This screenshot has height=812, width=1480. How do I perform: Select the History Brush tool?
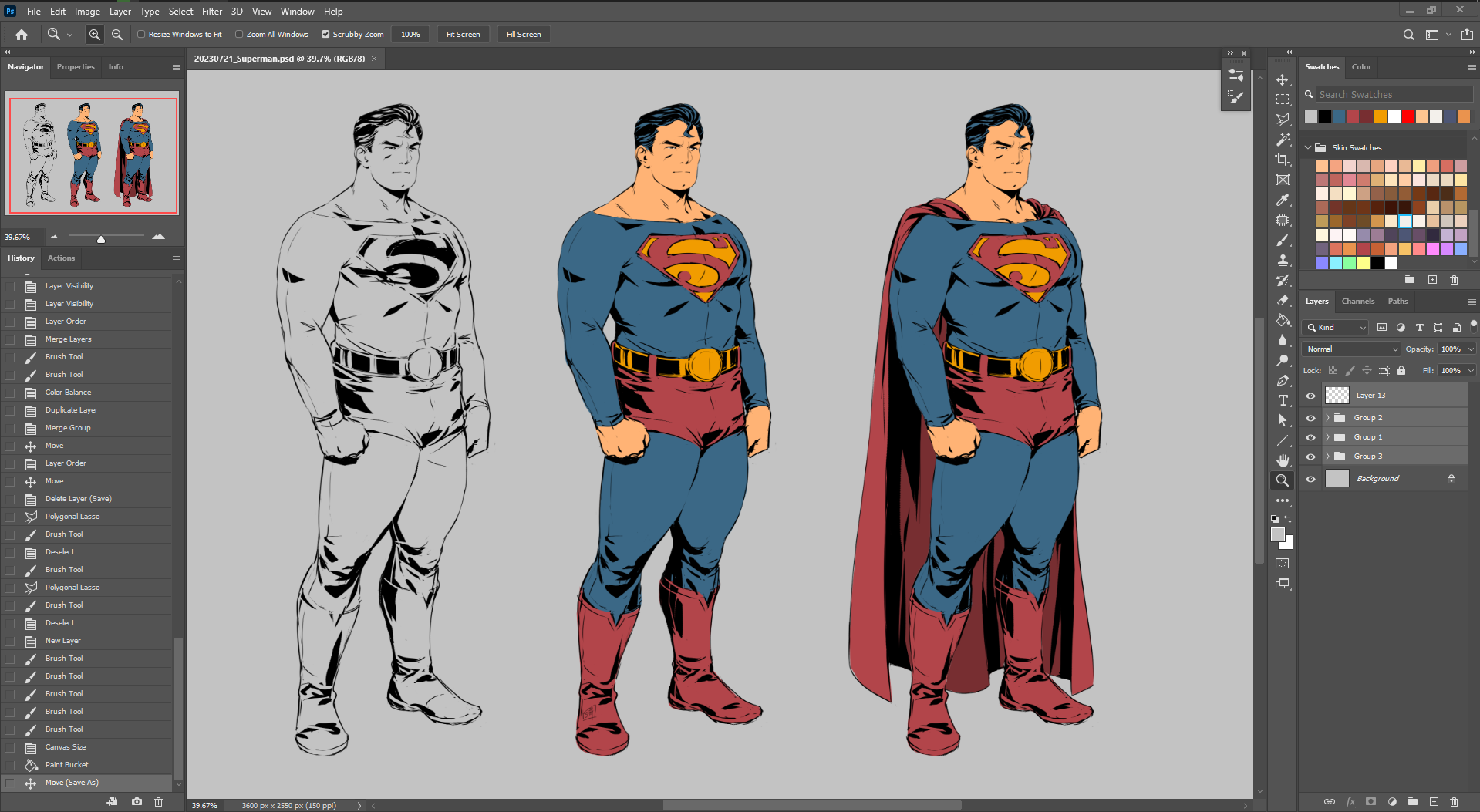pos(1282,280)
